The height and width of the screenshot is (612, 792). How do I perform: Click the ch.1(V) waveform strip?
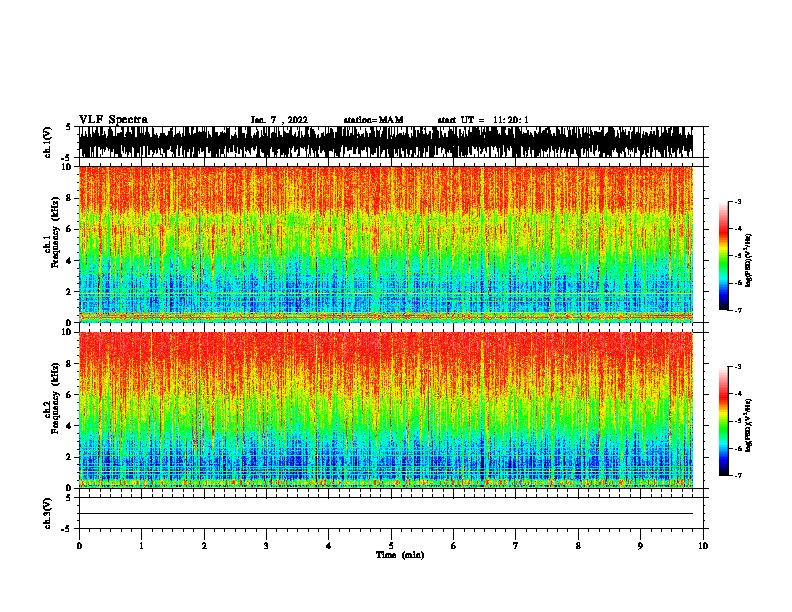[x=386, y=142]
